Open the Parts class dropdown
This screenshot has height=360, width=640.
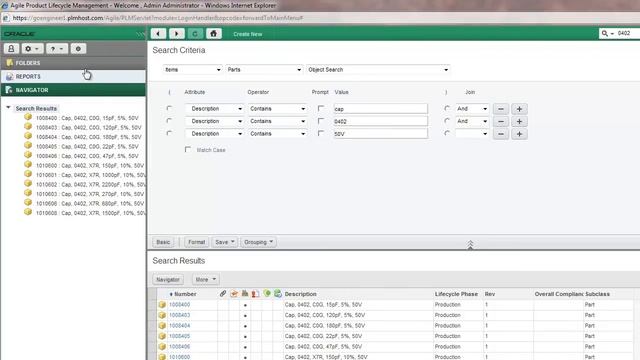(x=264, y=70)
